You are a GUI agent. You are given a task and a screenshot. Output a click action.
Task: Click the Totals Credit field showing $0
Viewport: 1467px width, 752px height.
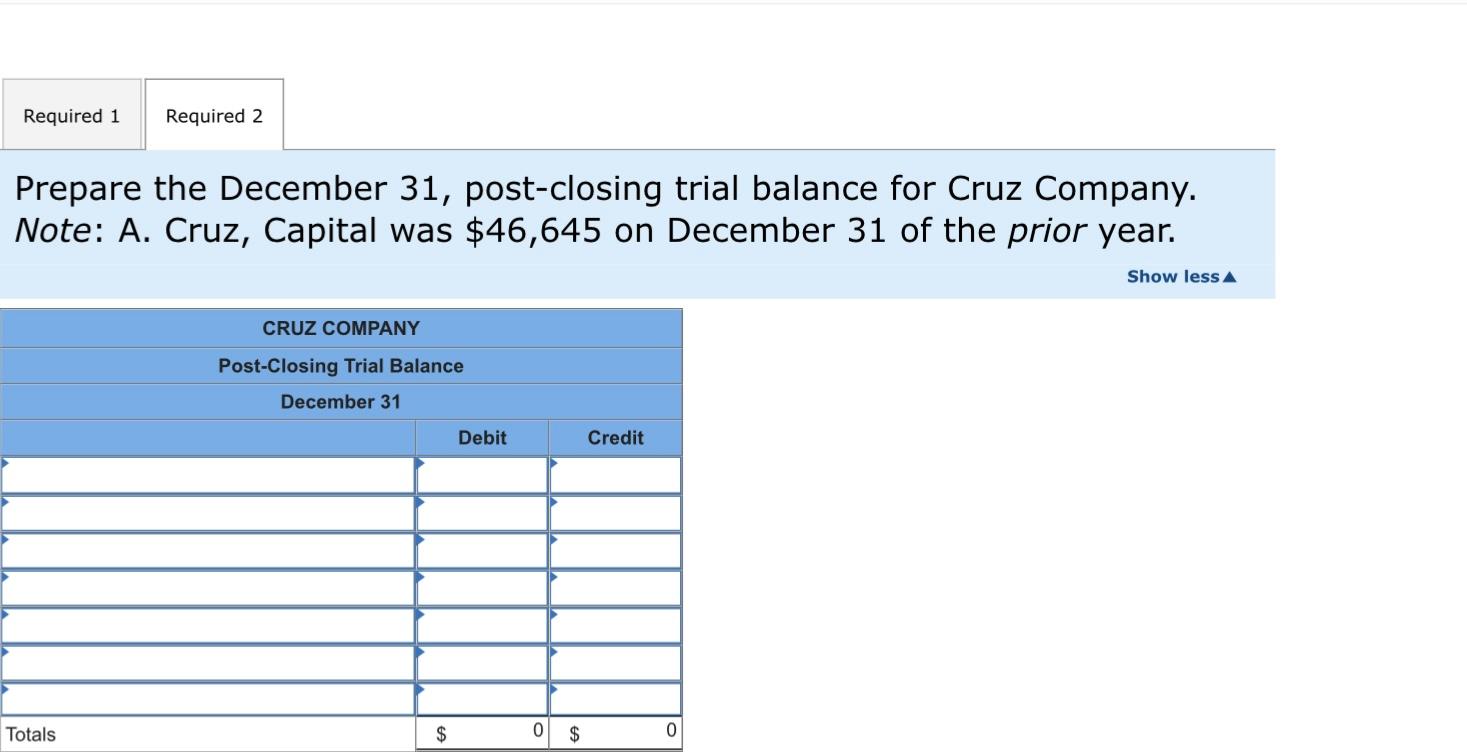614,732
